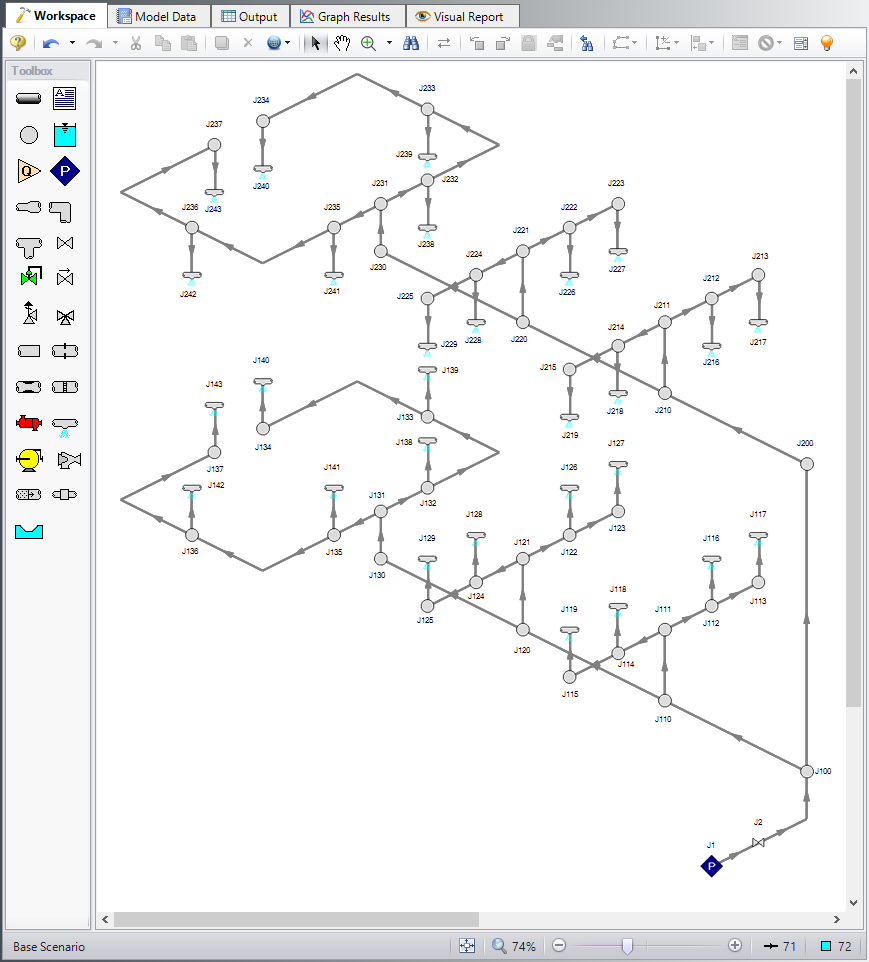Image resolution: width=869 pixels, height=962 pixels.
Task: Click the zoom-to-fit button in status bar
Action: click(467, 946)
